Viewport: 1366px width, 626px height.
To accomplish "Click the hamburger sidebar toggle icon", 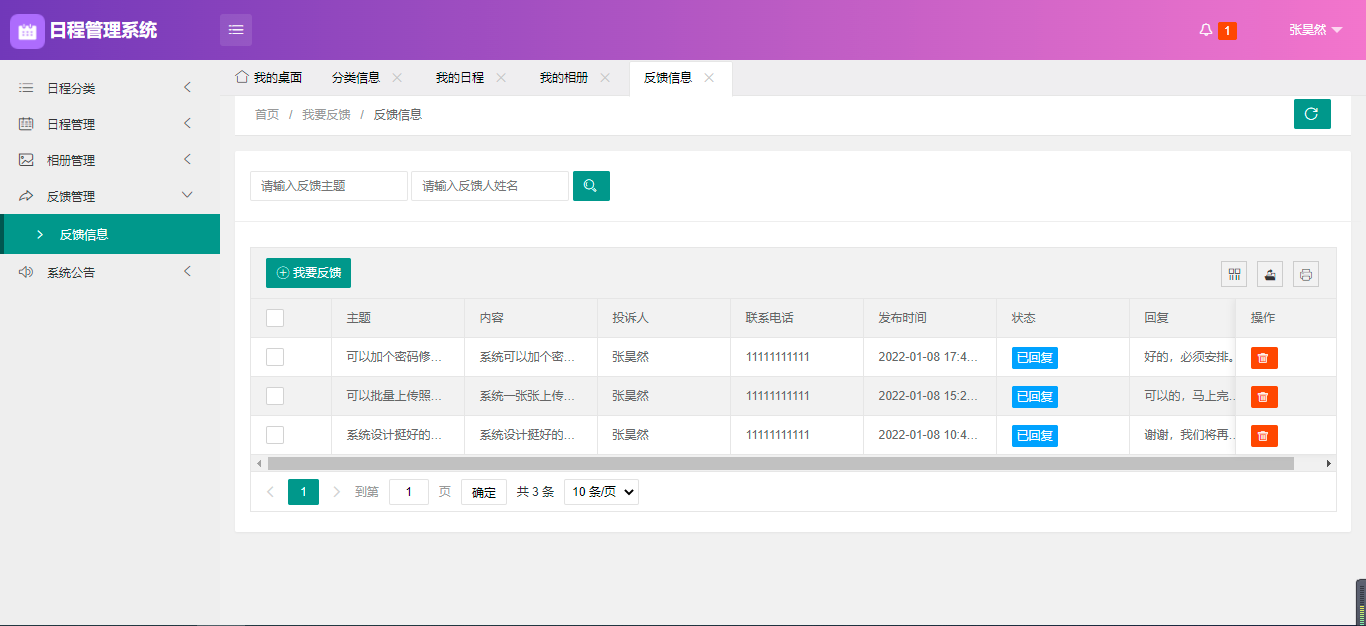I will (x=236, y=30).
